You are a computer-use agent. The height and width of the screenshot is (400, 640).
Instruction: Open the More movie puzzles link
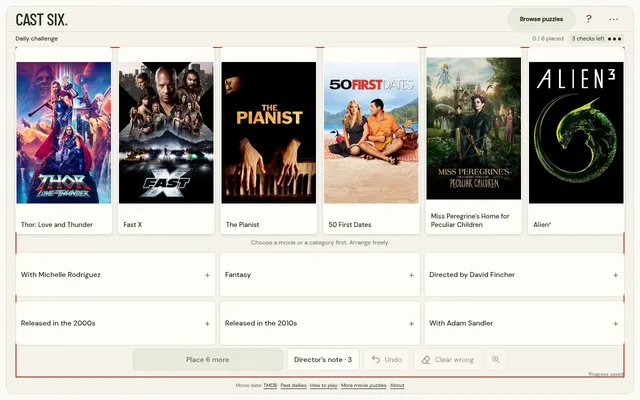[x=363, y=385]
